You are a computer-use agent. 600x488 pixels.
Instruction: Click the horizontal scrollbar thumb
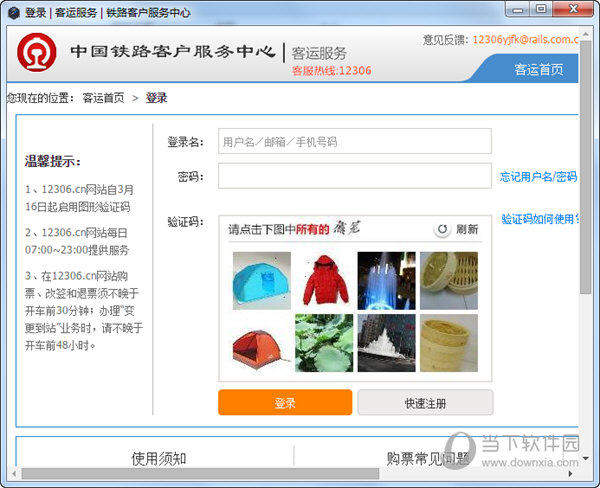201,473
